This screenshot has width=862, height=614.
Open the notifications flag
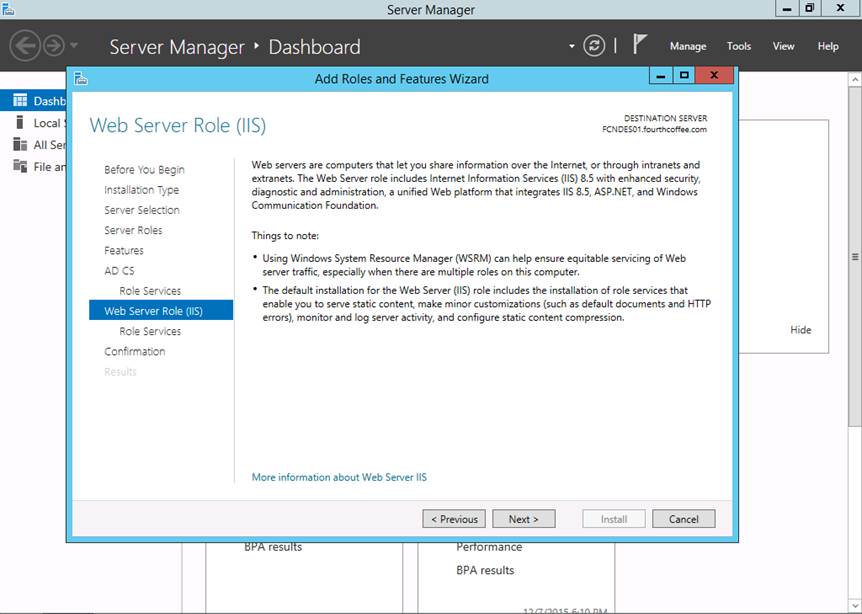pyautogui.click(x=640, y=45)
